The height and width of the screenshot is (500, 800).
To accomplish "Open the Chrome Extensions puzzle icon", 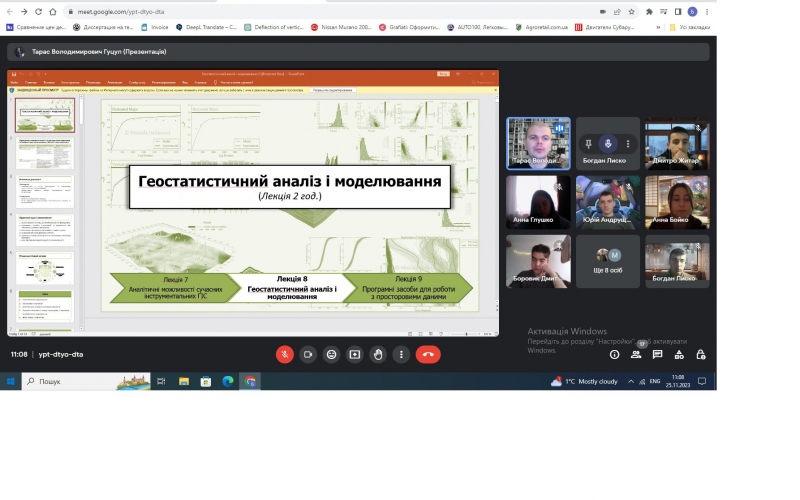I will [649, 12].
